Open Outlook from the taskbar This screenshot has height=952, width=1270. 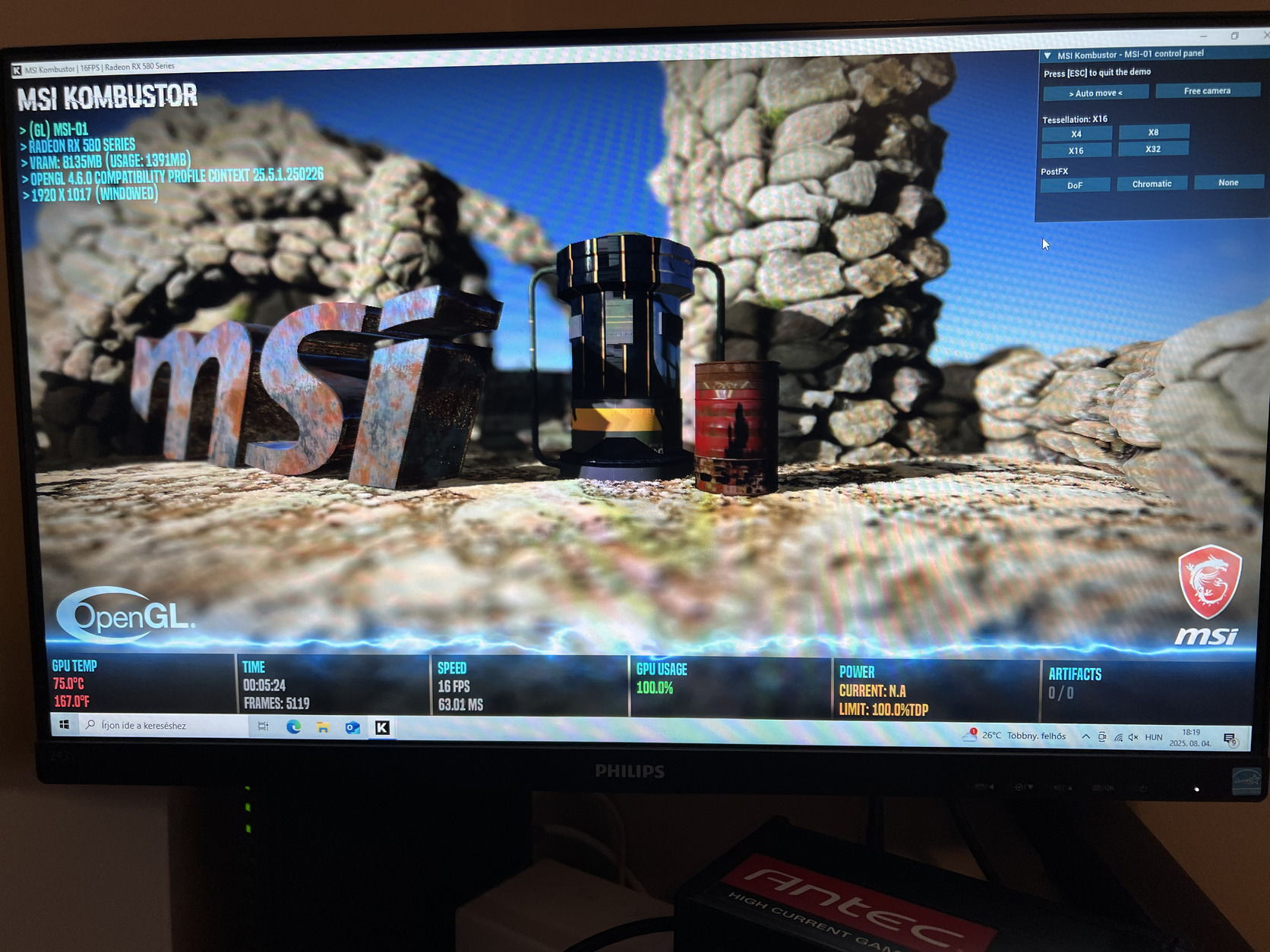tap(352, 727)
